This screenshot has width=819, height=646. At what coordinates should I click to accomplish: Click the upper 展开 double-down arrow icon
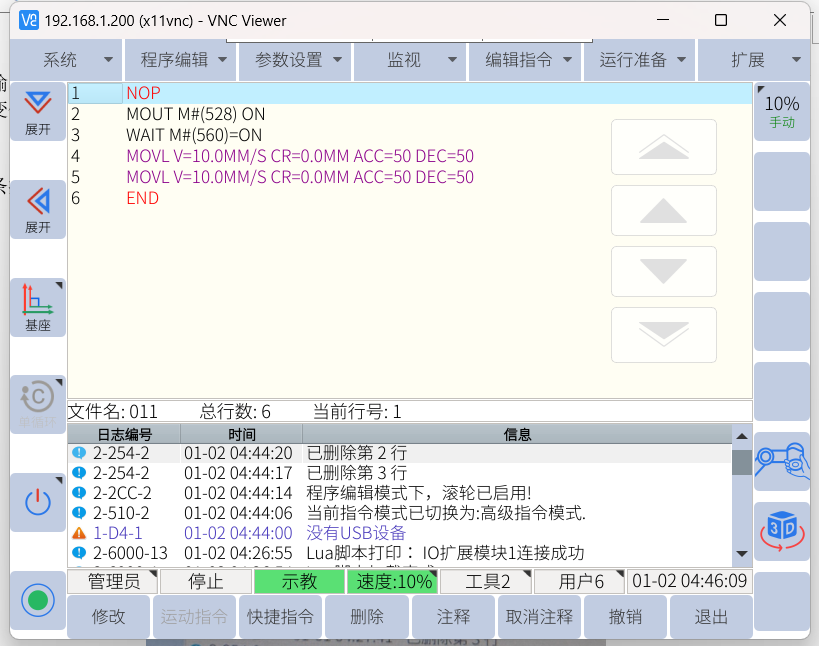[x=38, y=111]
